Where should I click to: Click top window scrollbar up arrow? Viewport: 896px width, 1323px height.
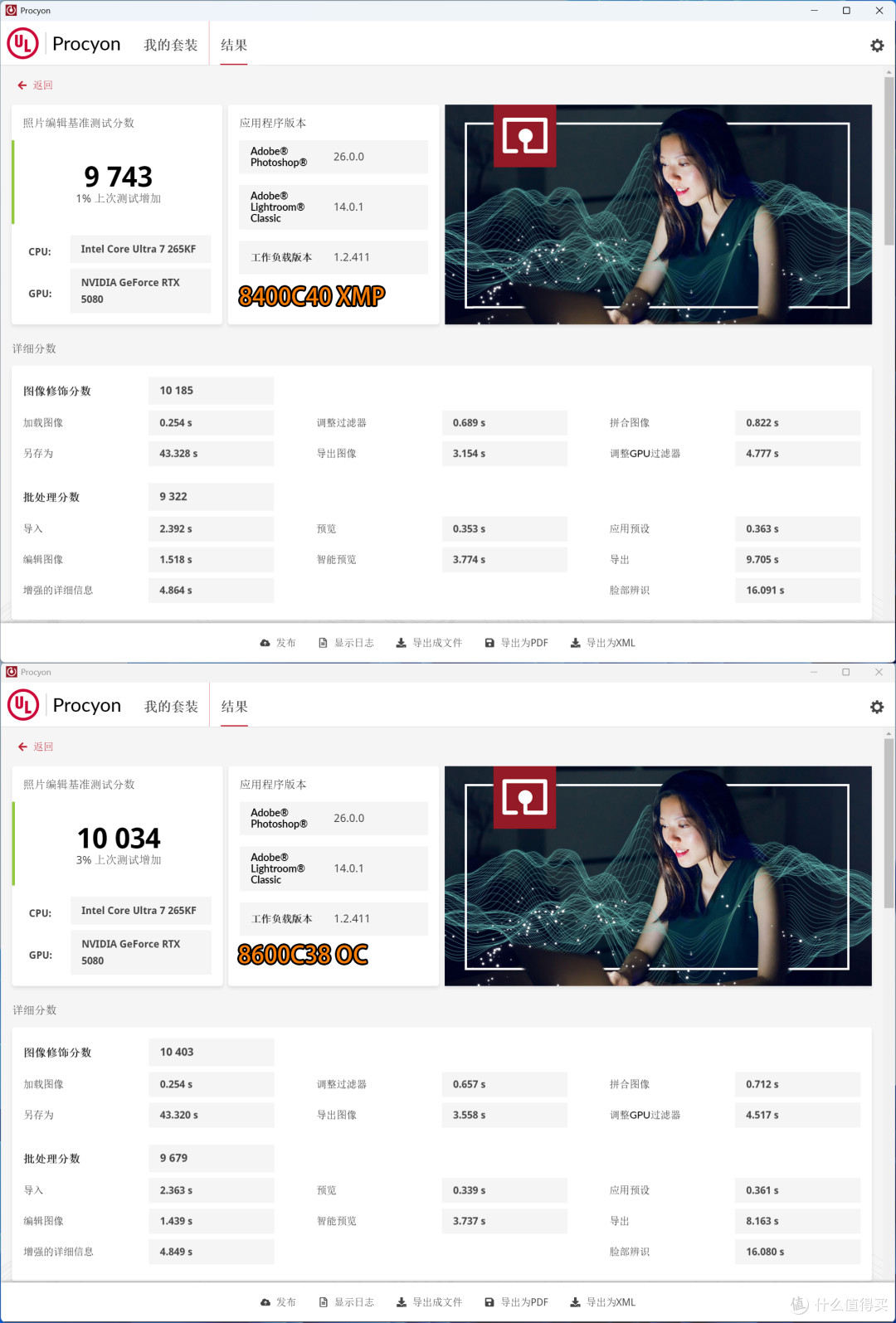click(x=889, y=72)
